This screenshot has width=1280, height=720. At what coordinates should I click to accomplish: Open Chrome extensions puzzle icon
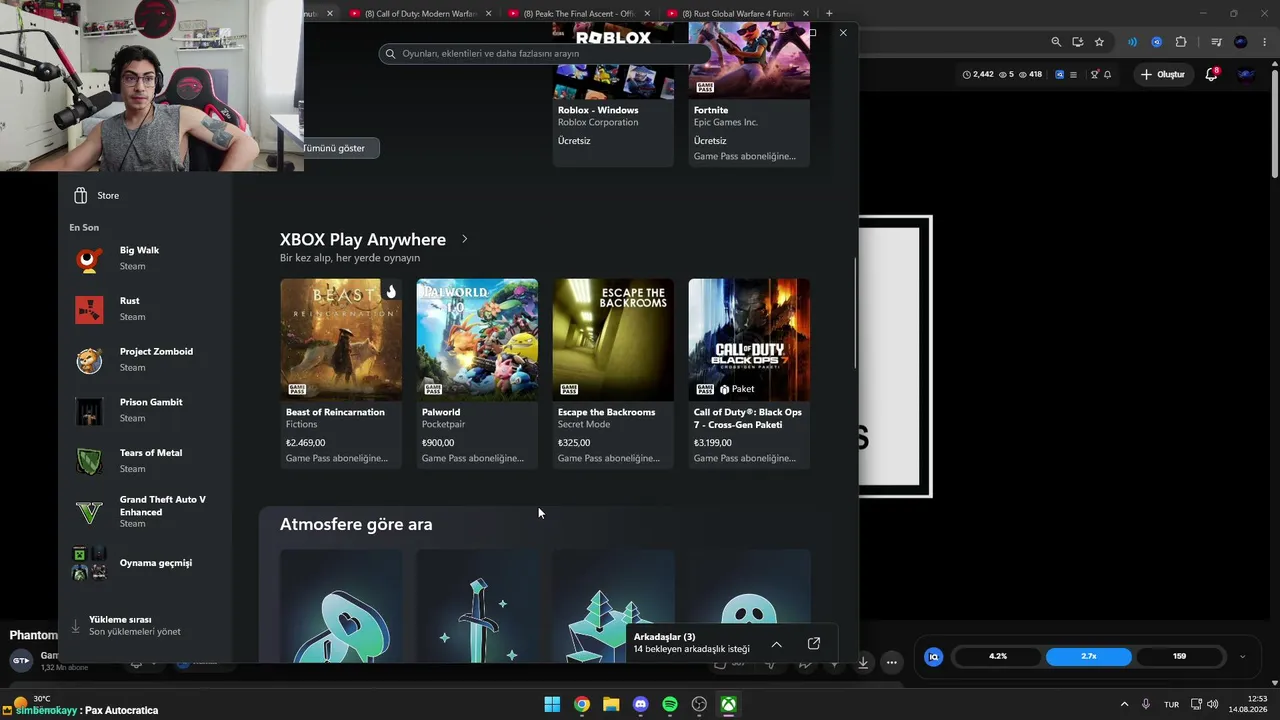(x=1181, y=42)
